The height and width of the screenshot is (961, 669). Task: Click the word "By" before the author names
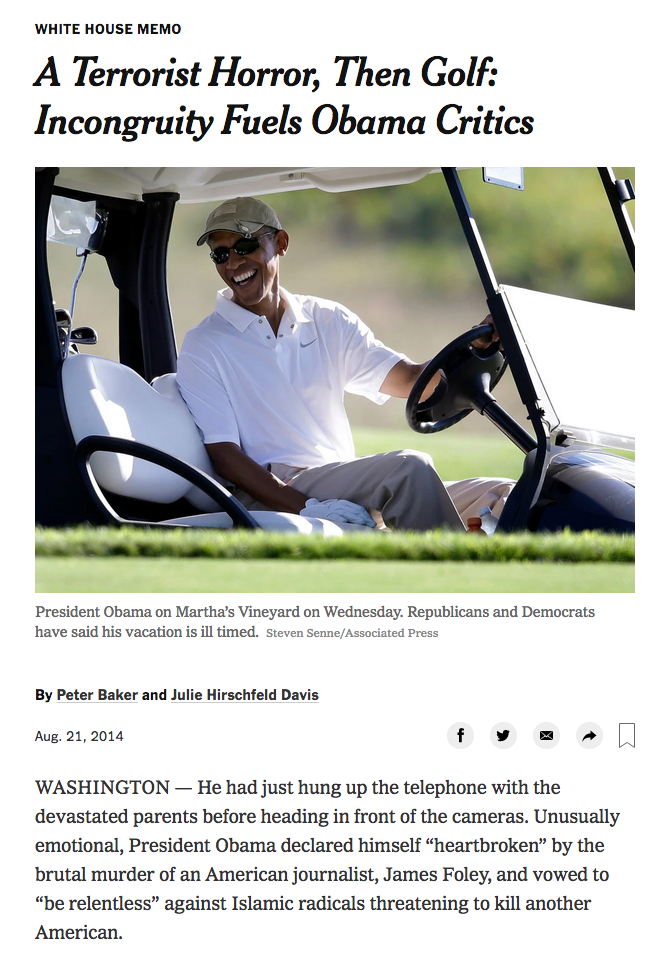(x=43, y=695)
